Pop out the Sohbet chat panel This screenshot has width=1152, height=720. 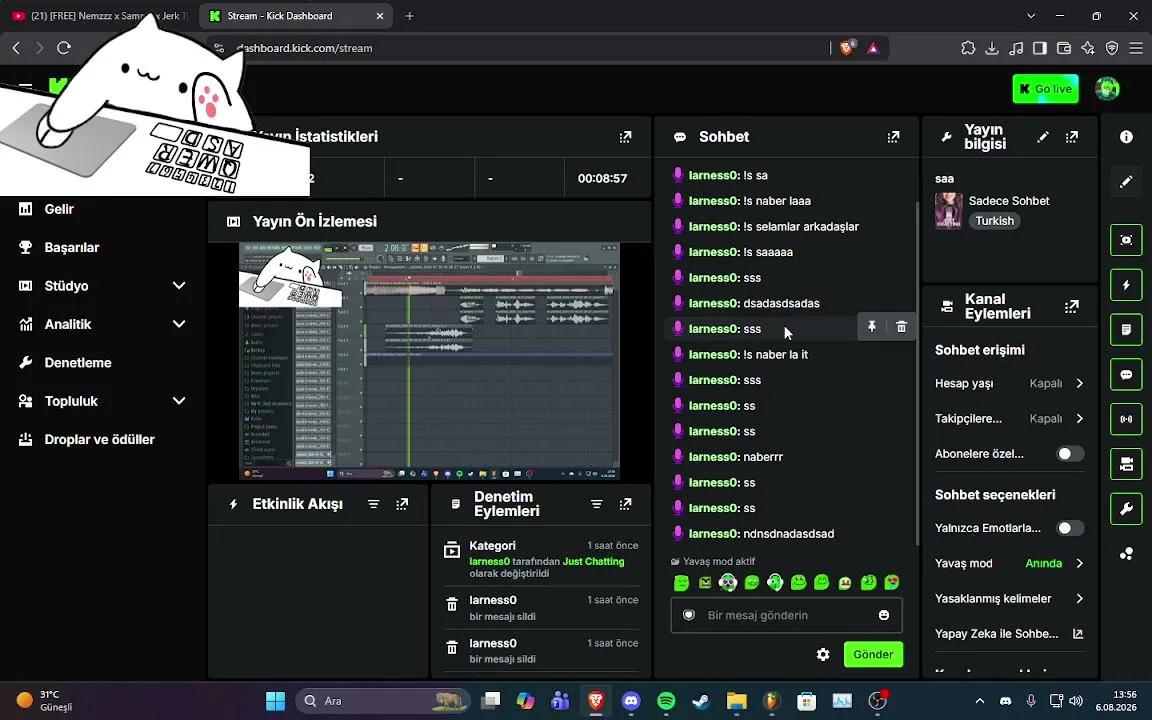pos(893,137)
